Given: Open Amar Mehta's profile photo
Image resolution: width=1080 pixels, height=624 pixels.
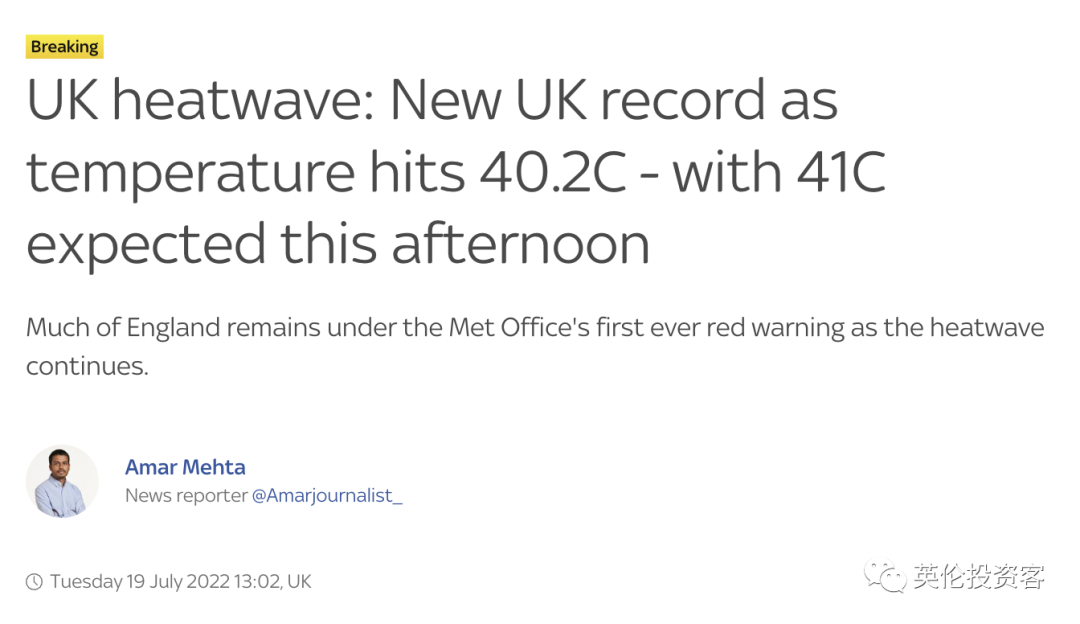Looking at the screenshot, I should pos(62,481).
